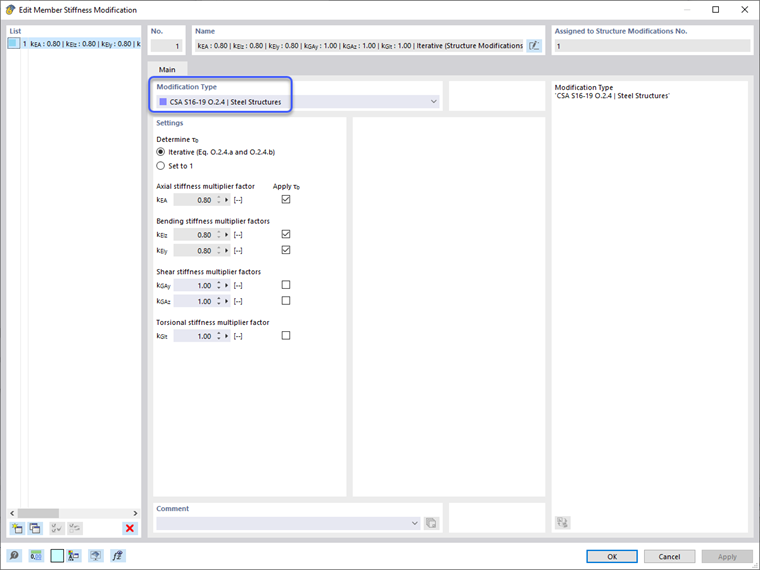Viewport: 760px width, 570px height.
Task: Click the new stiffness modification icon
Action: click(17, 528)
